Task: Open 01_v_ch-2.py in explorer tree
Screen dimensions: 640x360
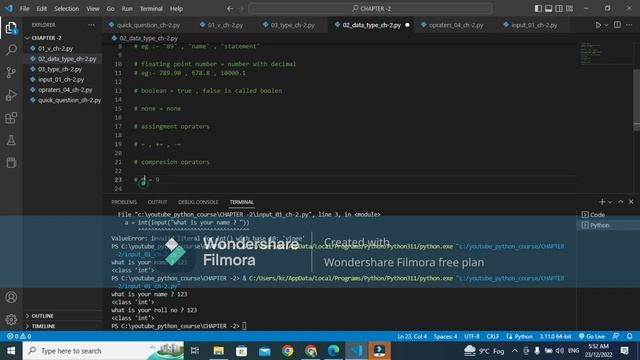Action: click(x=55, y=48)
